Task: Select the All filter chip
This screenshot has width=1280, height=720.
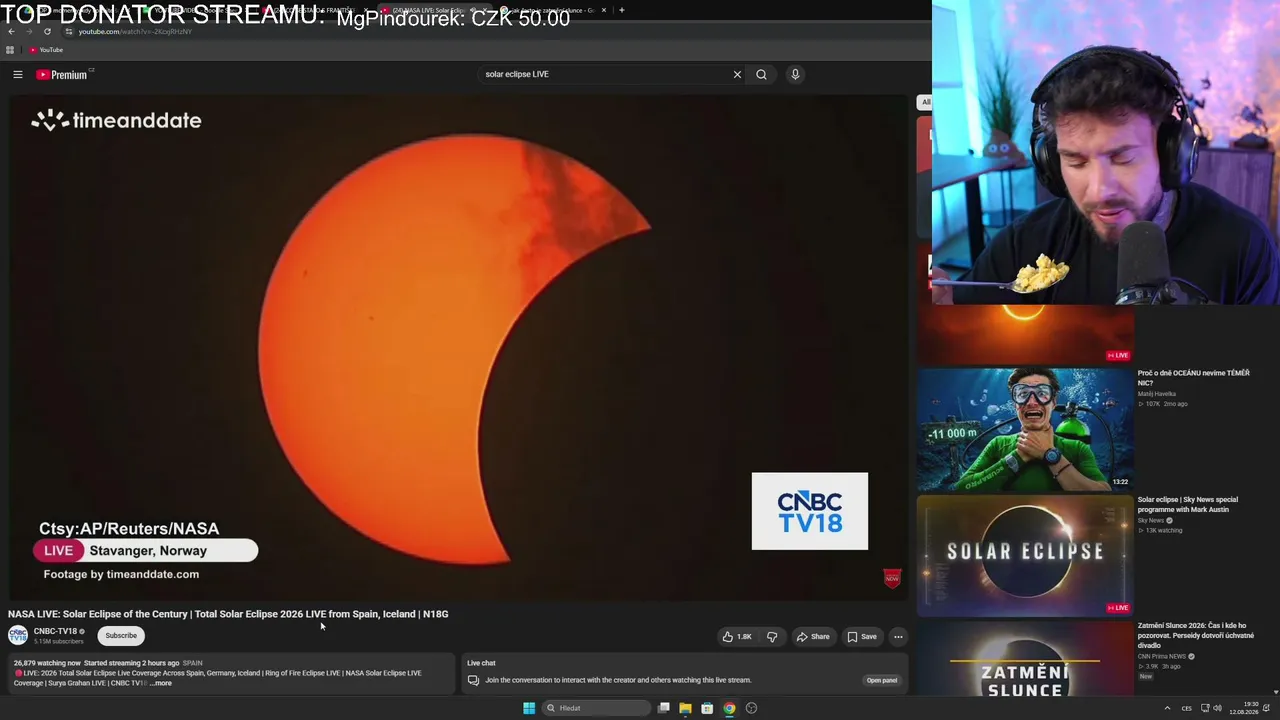Action: click(x=926, y=102)
